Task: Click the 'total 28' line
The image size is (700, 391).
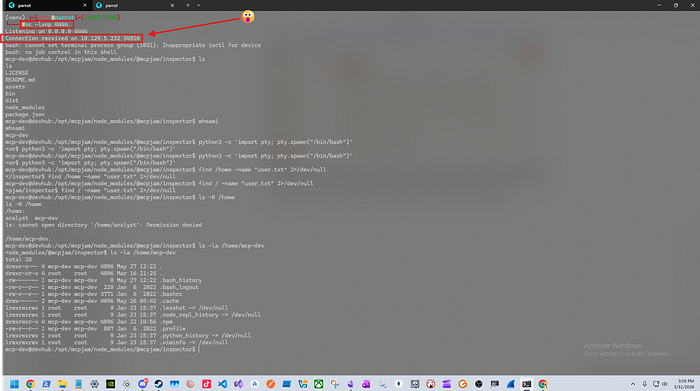Action: [x=19, y=259]
